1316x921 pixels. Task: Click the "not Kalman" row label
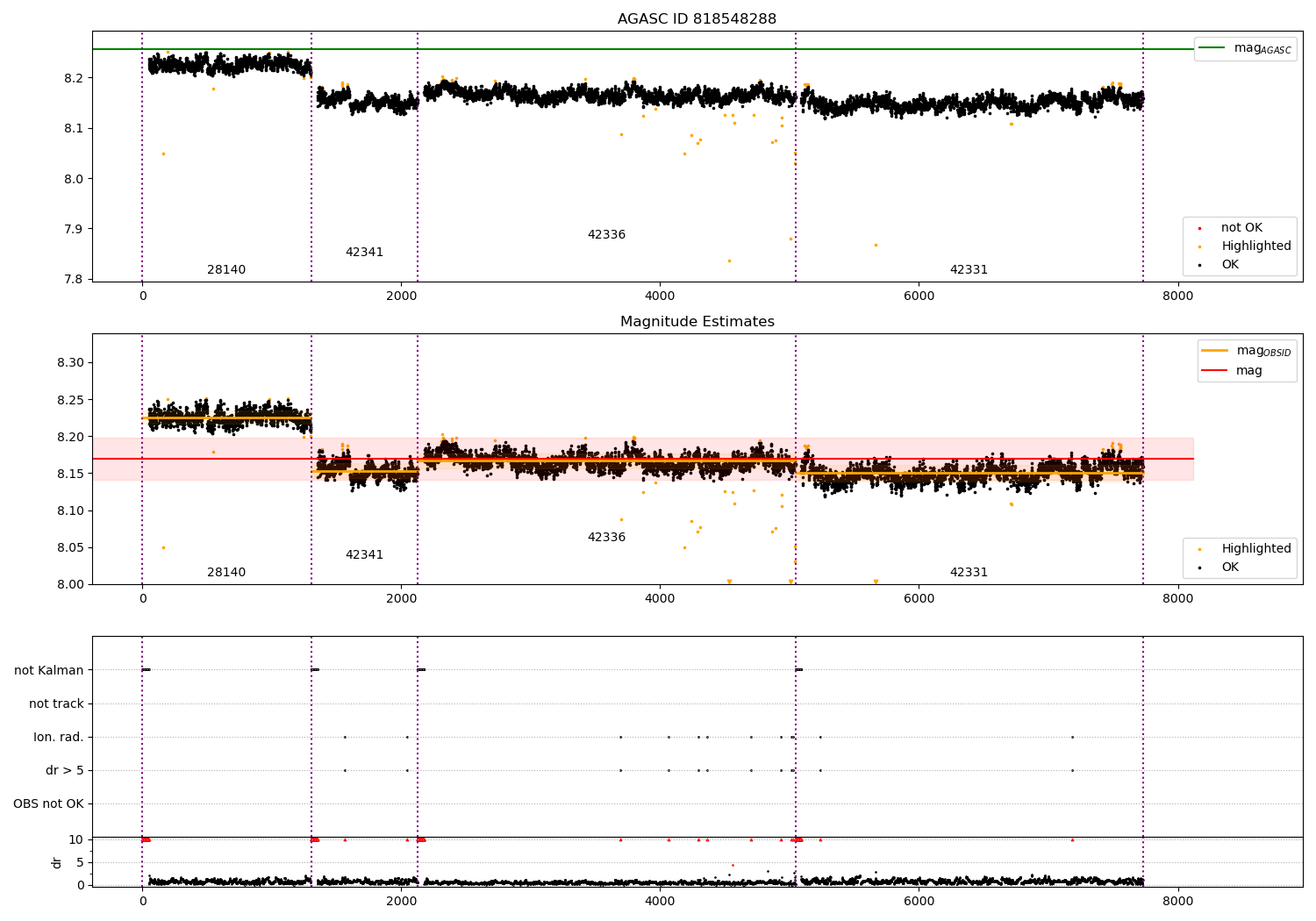(x=49, y=671)
